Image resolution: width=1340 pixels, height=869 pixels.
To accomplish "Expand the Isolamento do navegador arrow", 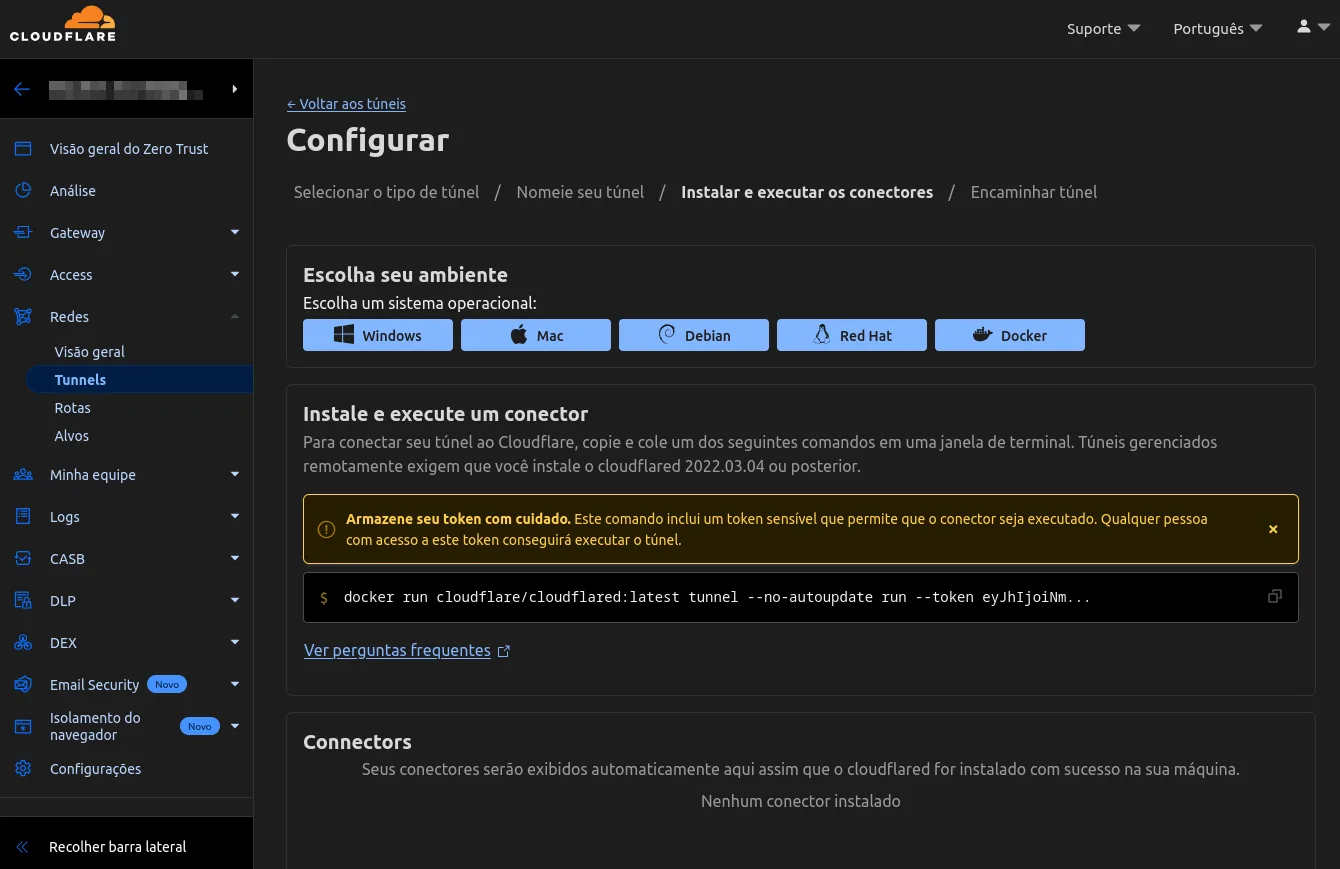I will [235, 726].
